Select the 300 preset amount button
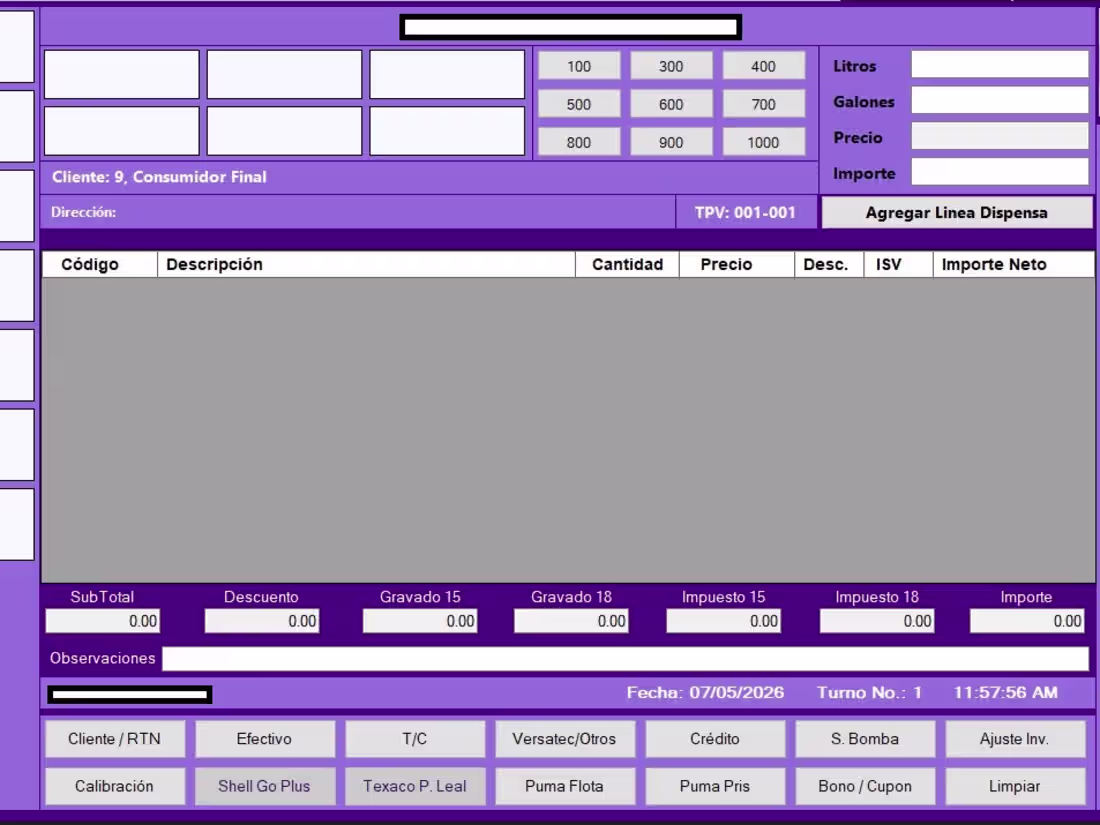Viewport: 1100px width, 825px height. (x=671, y=66)
